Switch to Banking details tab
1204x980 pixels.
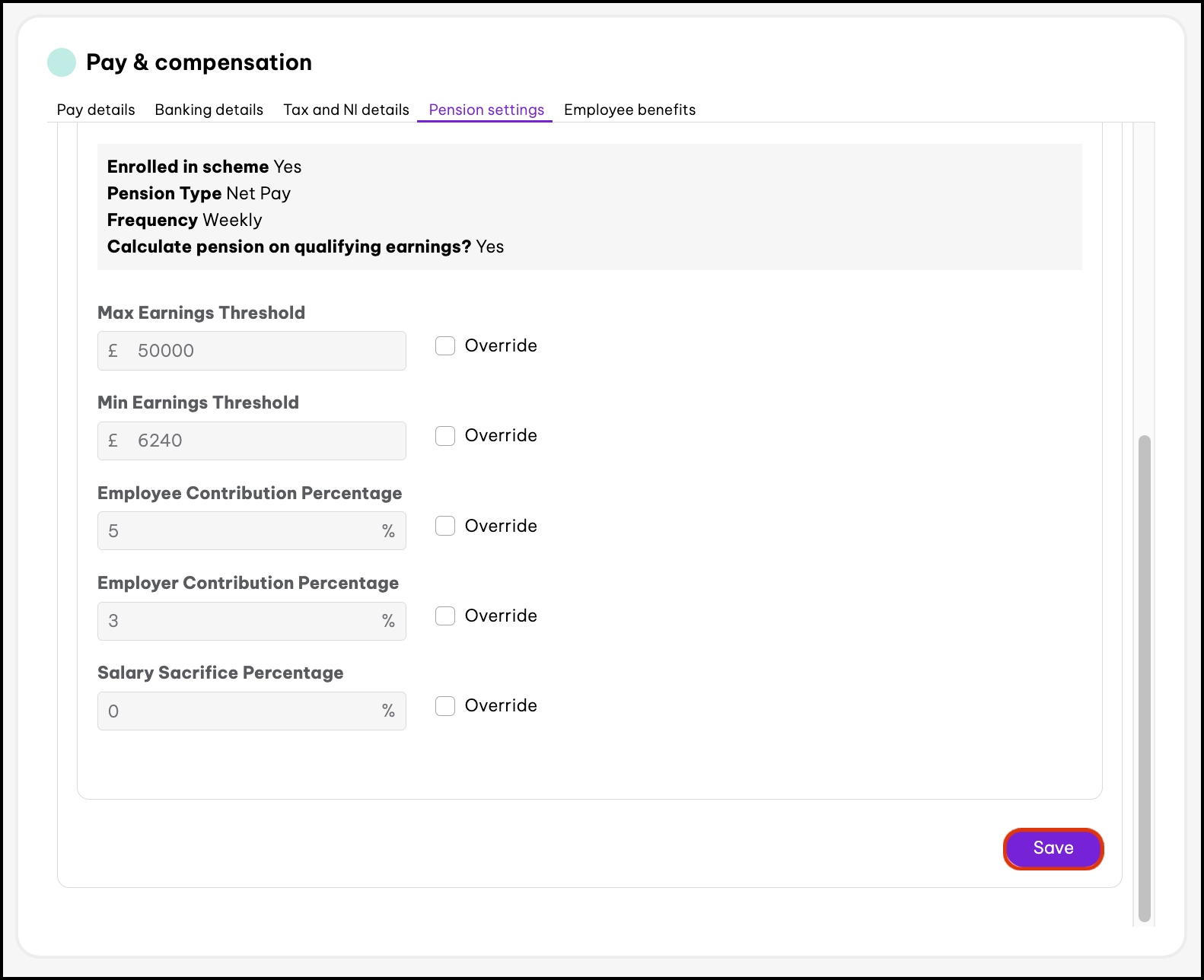(x=209, y=110)
